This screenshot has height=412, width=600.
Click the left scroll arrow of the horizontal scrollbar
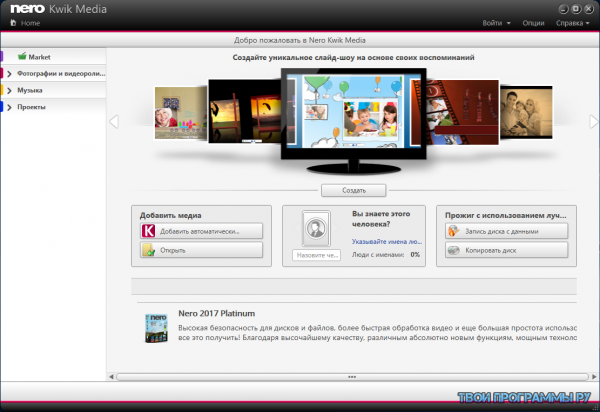coord(111,377)
